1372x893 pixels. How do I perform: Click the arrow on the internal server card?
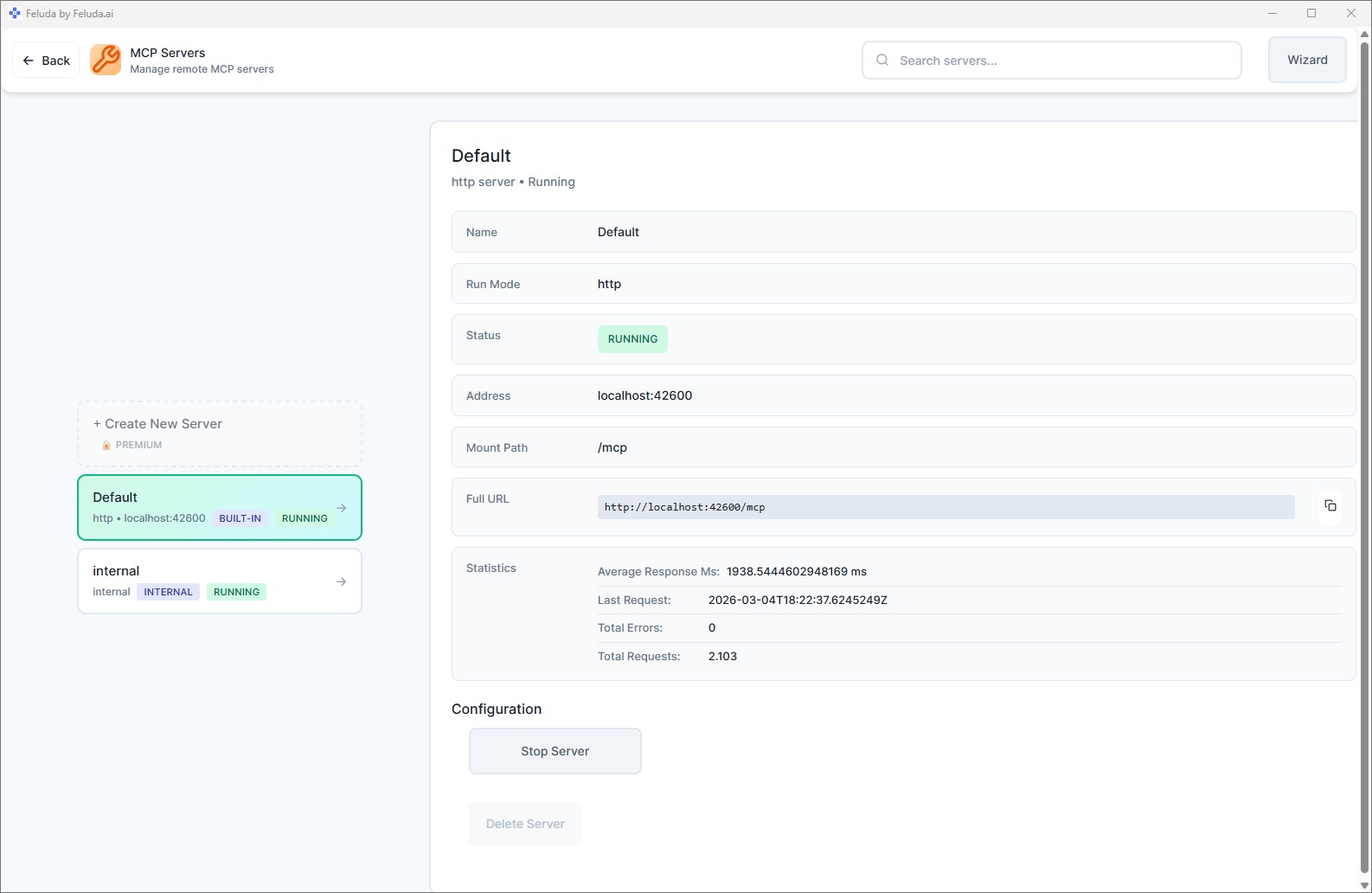tap(342, 581)
